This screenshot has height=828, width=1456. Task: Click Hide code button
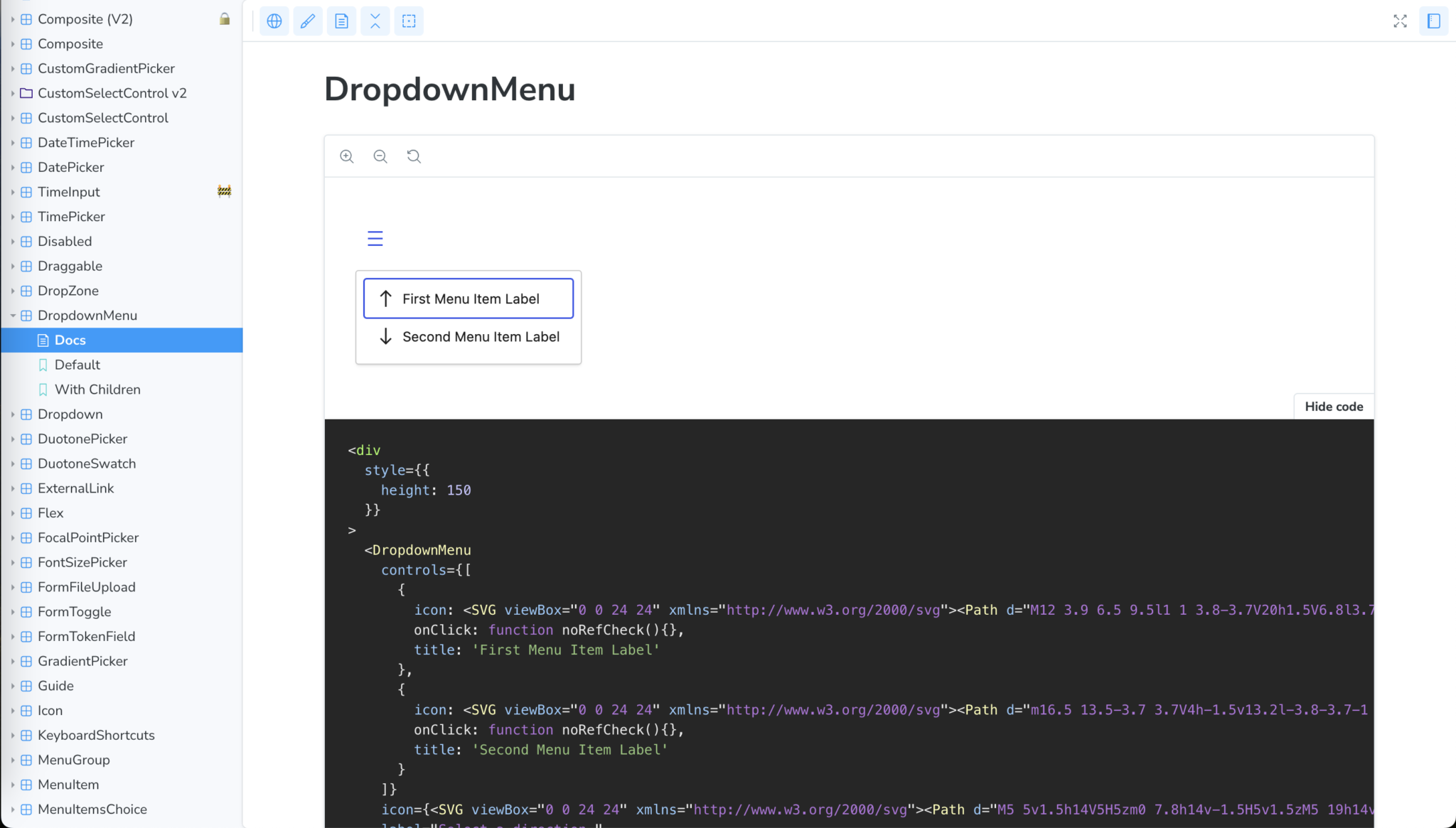point(1334,407)
